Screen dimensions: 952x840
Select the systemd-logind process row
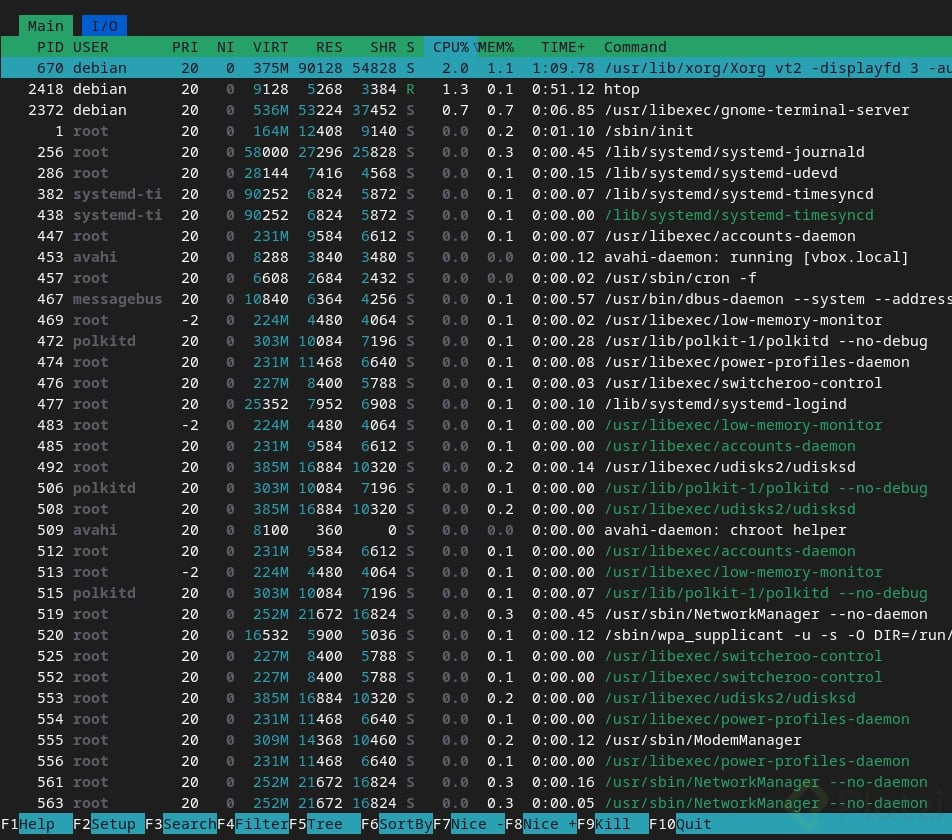[x=476, y=404]
